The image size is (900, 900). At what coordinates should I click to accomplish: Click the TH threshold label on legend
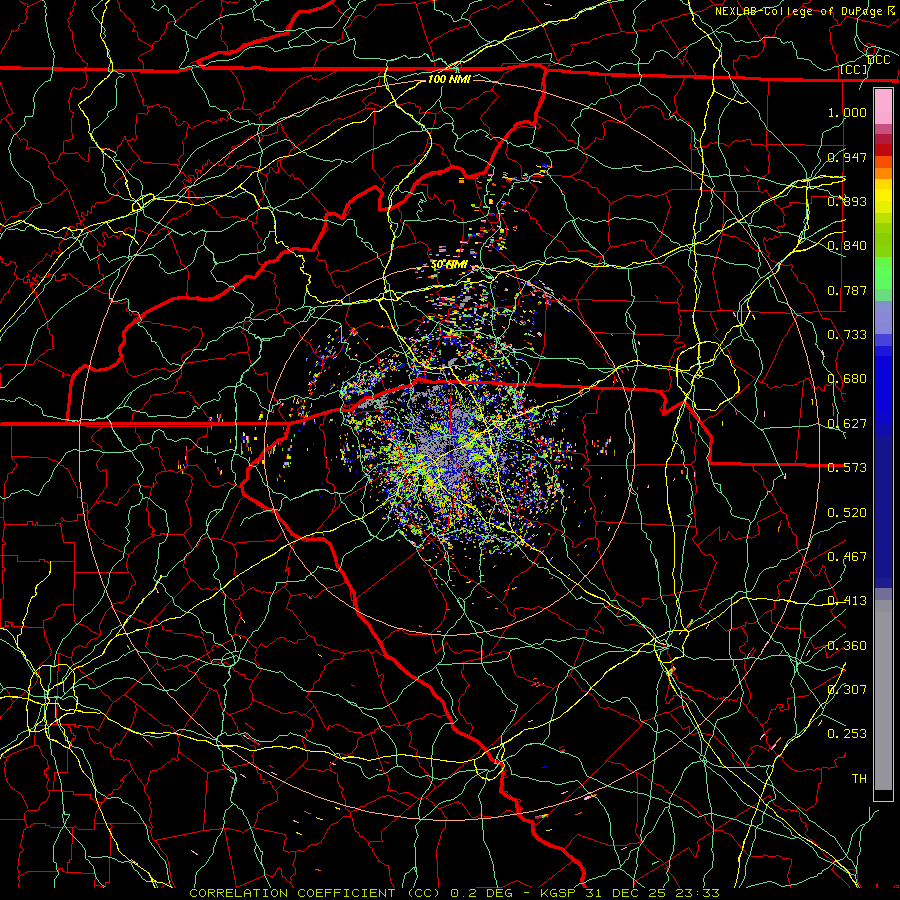click(x=859, y=778)
